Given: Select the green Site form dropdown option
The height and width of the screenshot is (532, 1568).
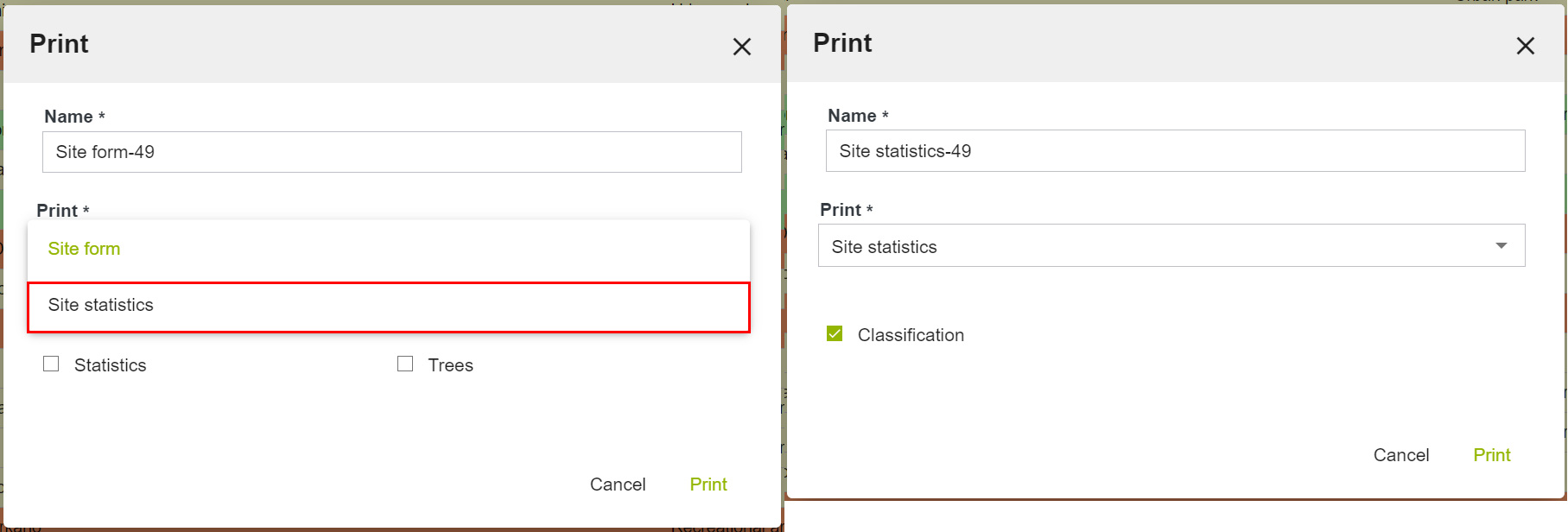Looking at the screenshot, I should [85, 249].
